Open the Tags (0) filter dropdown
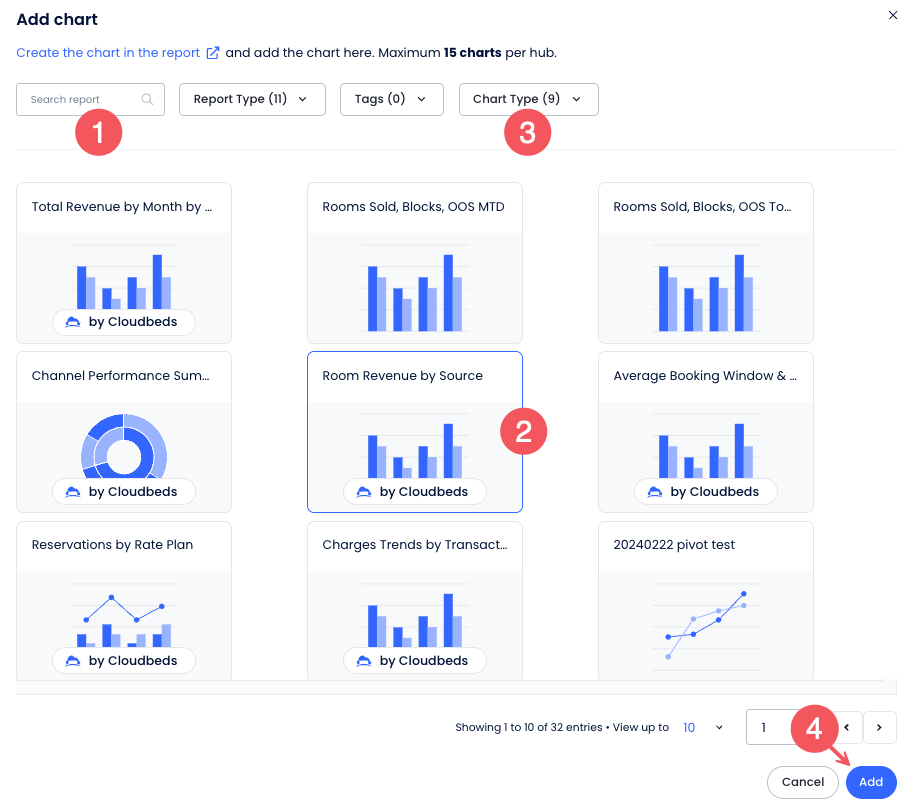 [391, 99]
